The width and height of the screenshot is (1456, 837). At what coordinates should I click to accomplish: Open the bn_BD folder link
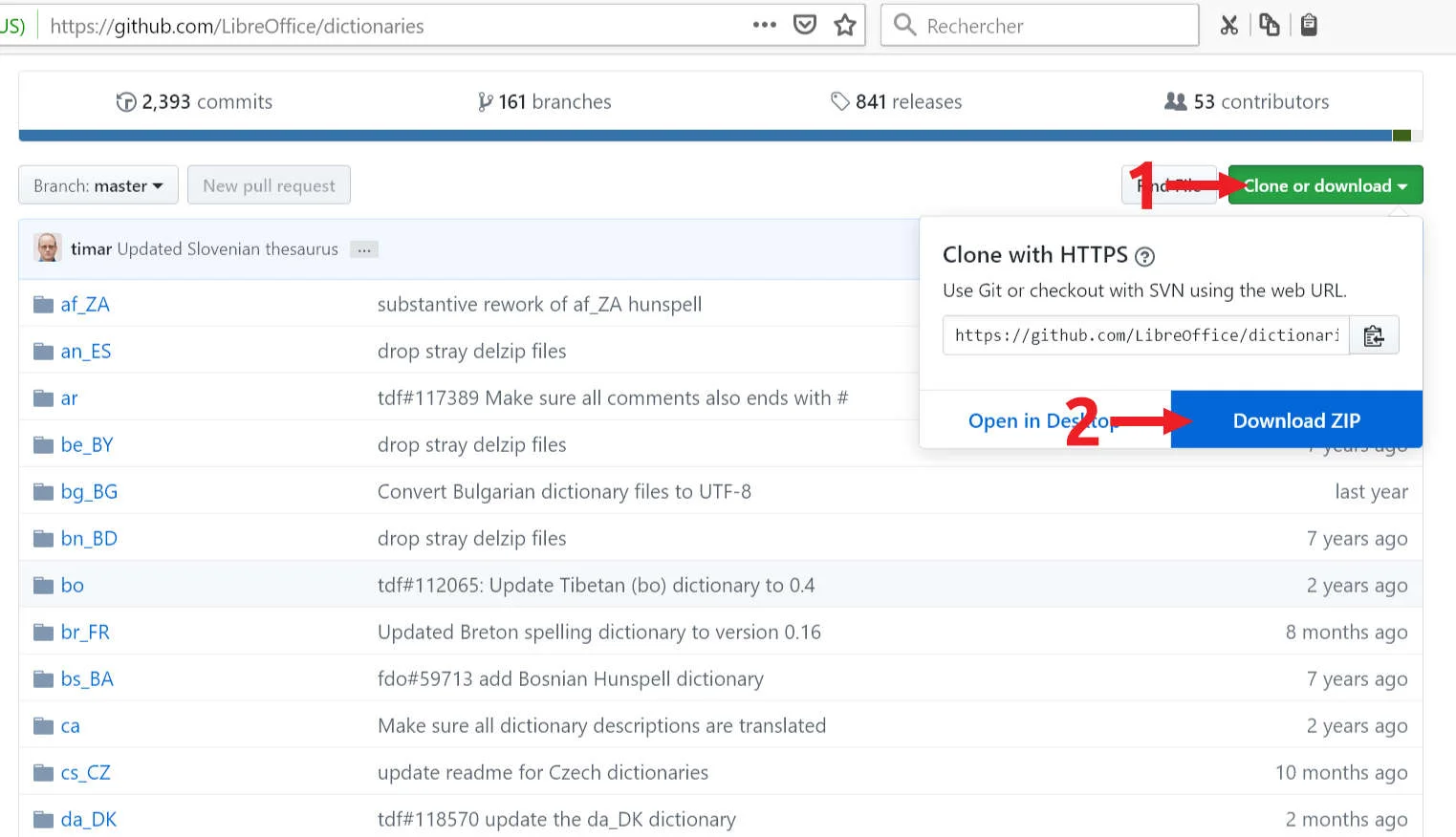click(89, 539)
